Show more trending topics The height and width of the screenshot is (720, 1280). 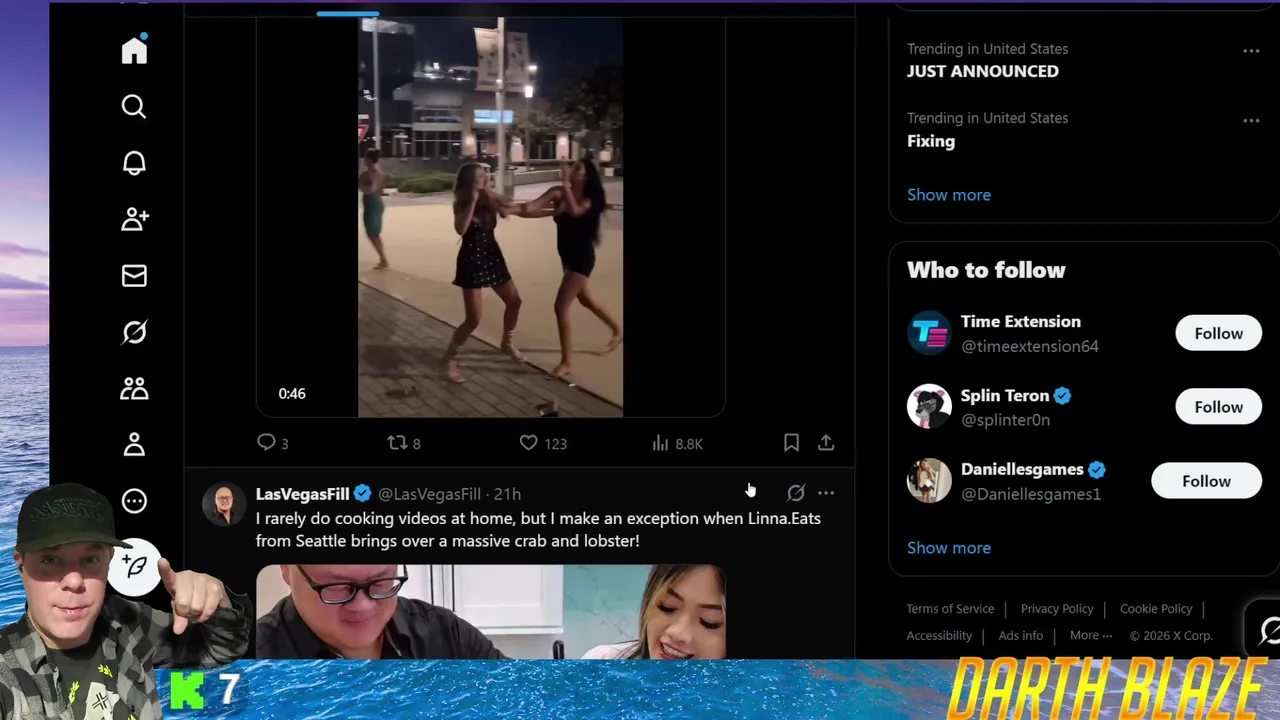click(949, 195)
